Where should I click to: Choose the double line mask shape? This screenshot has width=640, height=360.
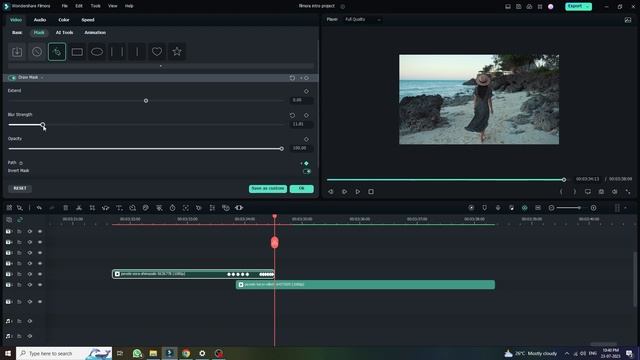(117, 52)
